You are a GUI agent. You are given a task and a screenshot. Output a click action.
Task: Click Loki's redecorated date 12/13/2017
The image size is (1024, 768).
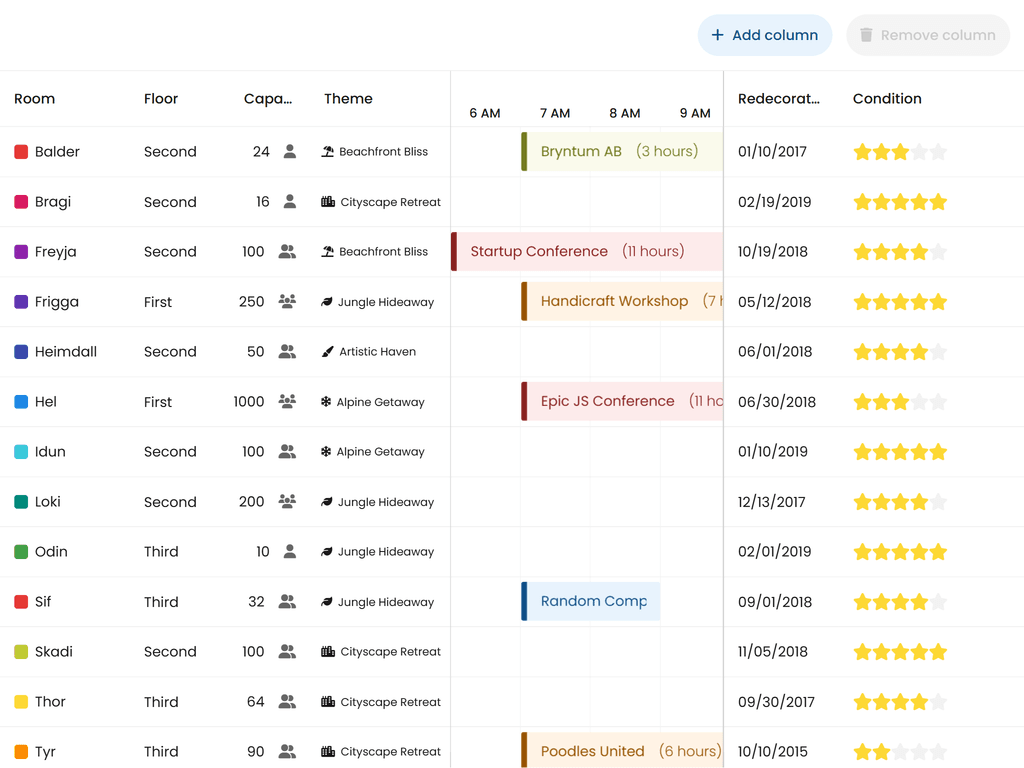[x=772, y=502]
